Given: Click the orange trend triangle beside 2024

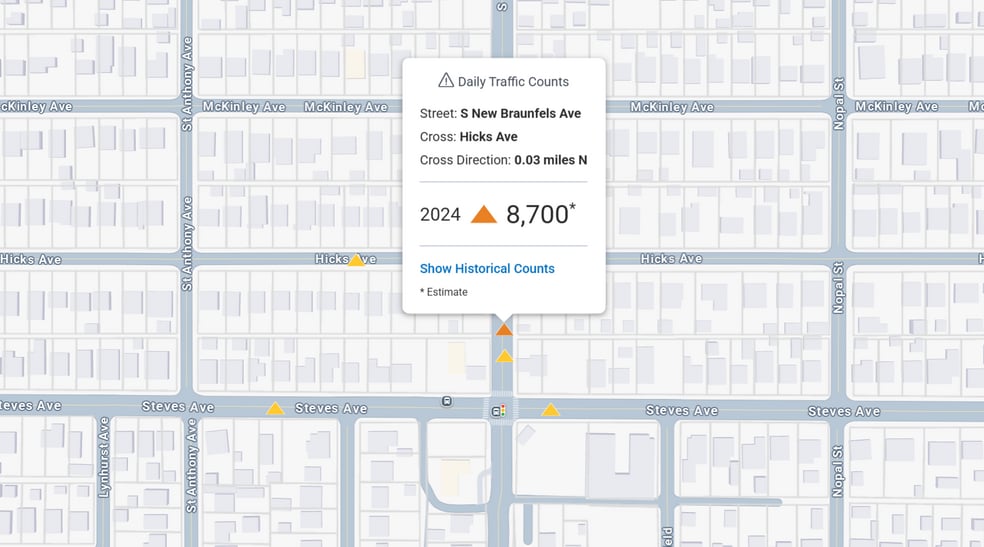Looking at the screenshot, I should [483, 214].
